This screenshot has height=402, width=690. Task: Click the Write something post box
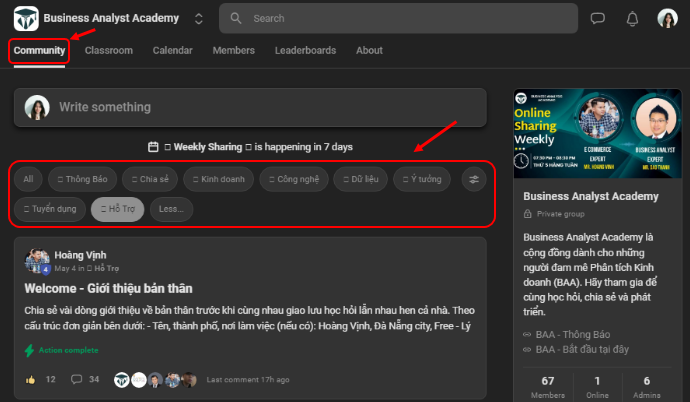[250, 107]
